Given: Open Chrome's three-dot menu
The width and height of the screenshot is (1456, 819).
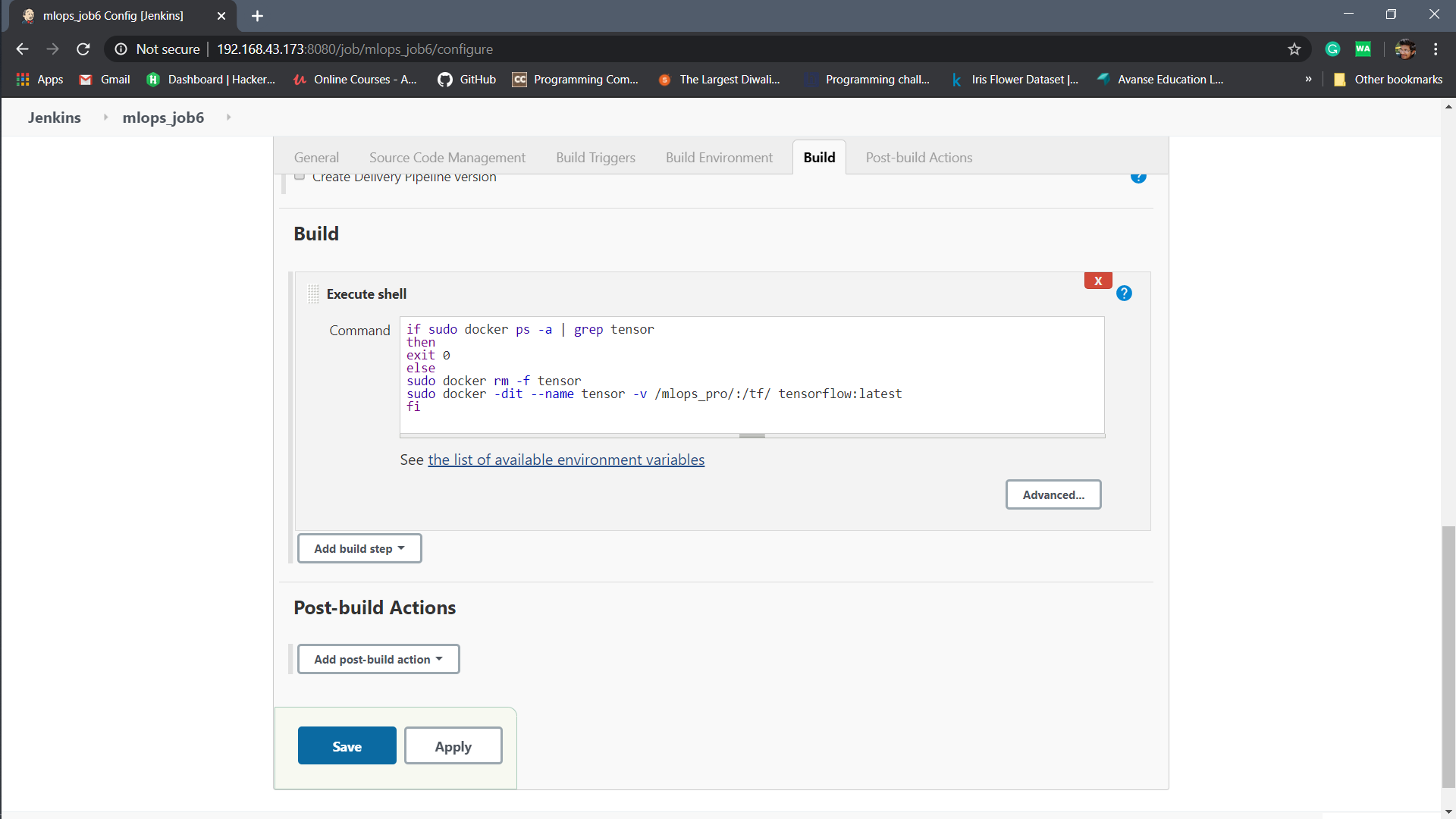Looking at the screenshot, I should 1436,49.
